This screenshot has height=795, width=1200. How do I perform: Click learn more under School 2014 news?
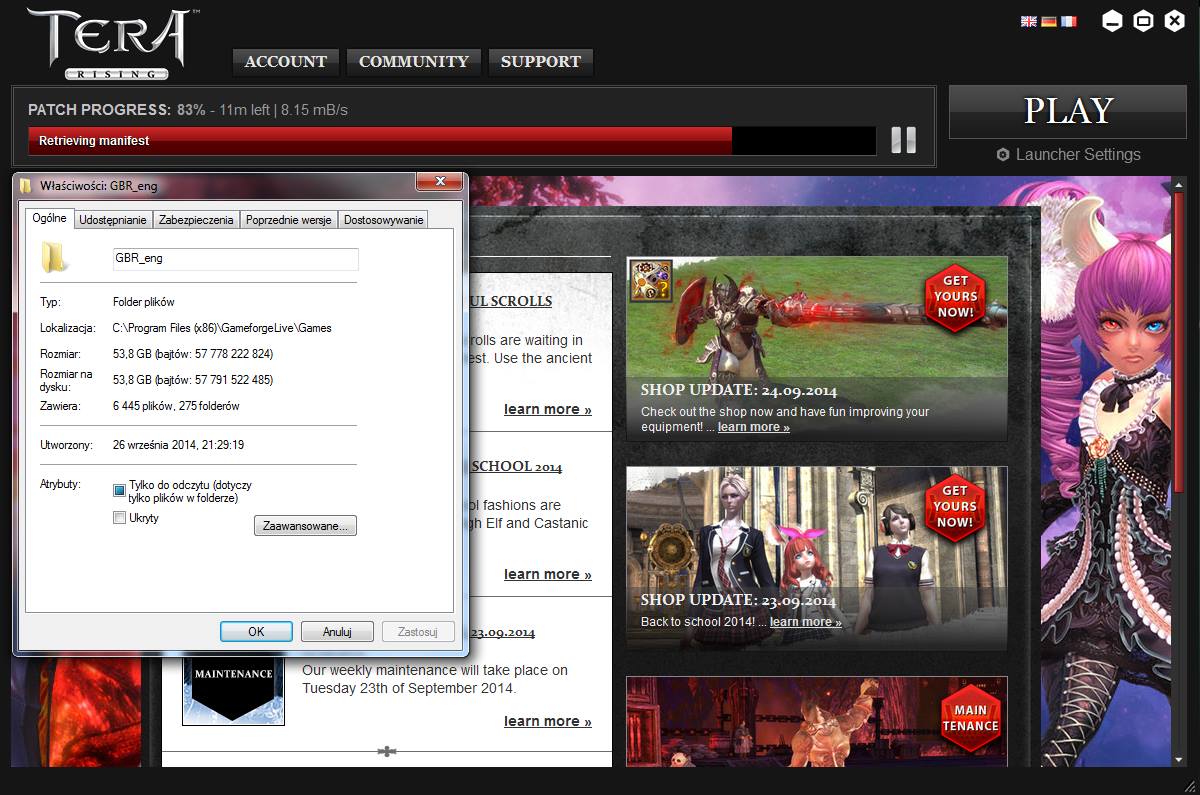[x=547, y=574]
